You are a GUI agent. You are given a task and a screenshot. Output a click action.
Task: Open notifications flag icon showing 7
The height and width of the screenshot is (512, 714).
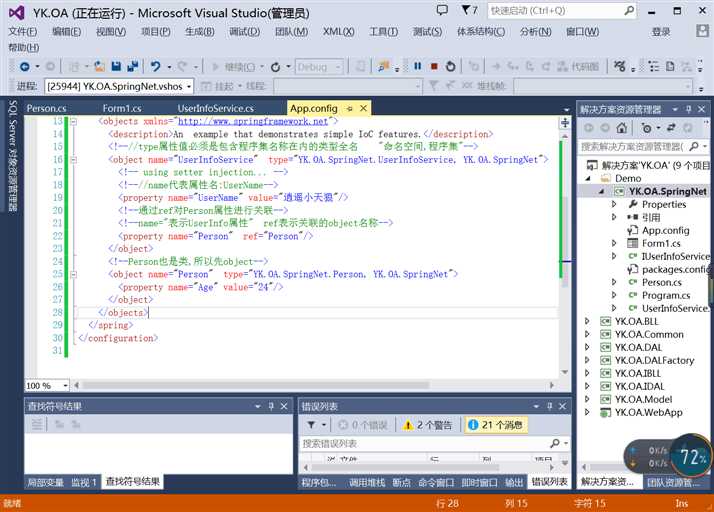click(x=469, y=10)
